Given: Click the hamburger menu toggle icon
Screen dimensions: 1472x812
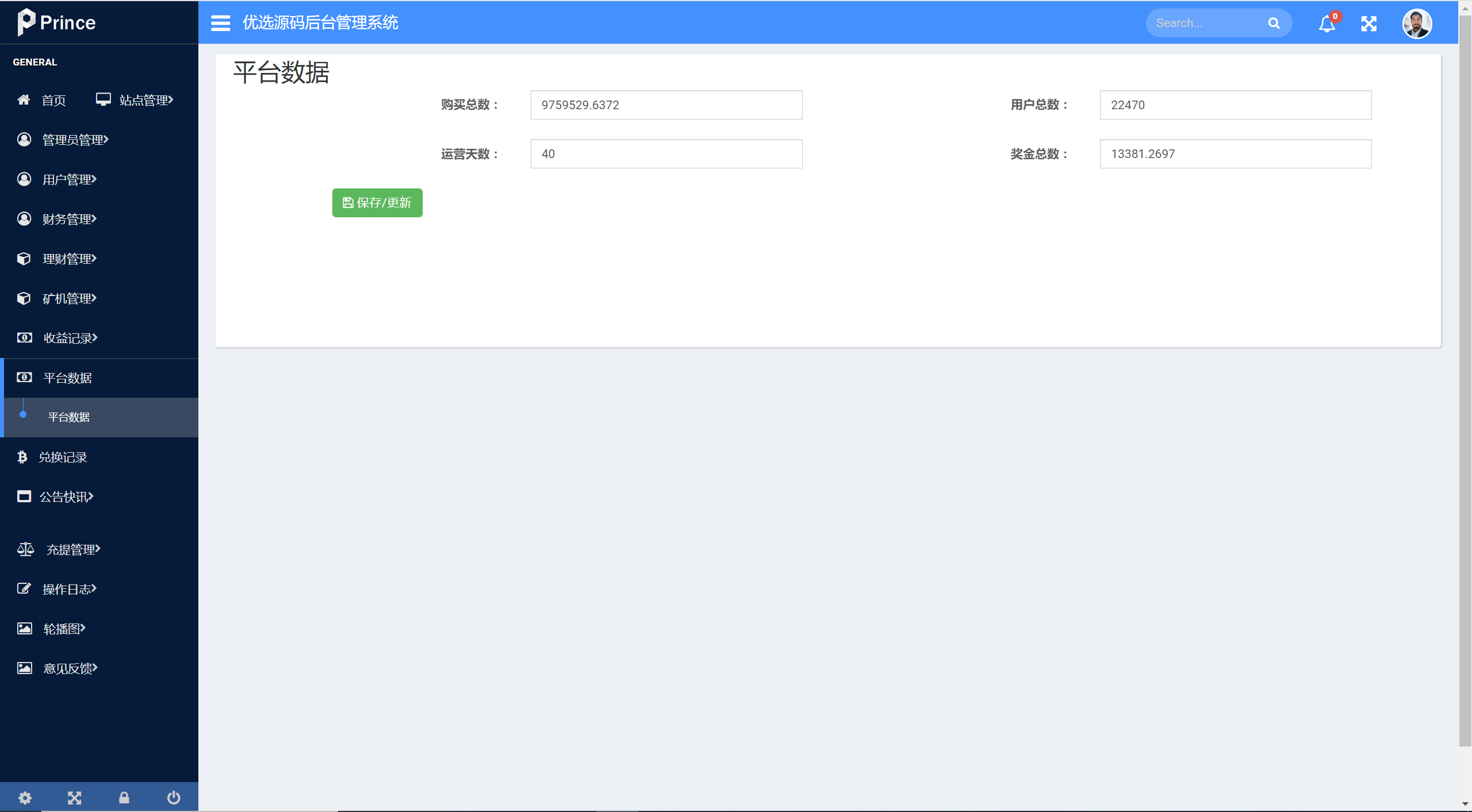Looking at the screenshot, I should (x=220, y=23).
